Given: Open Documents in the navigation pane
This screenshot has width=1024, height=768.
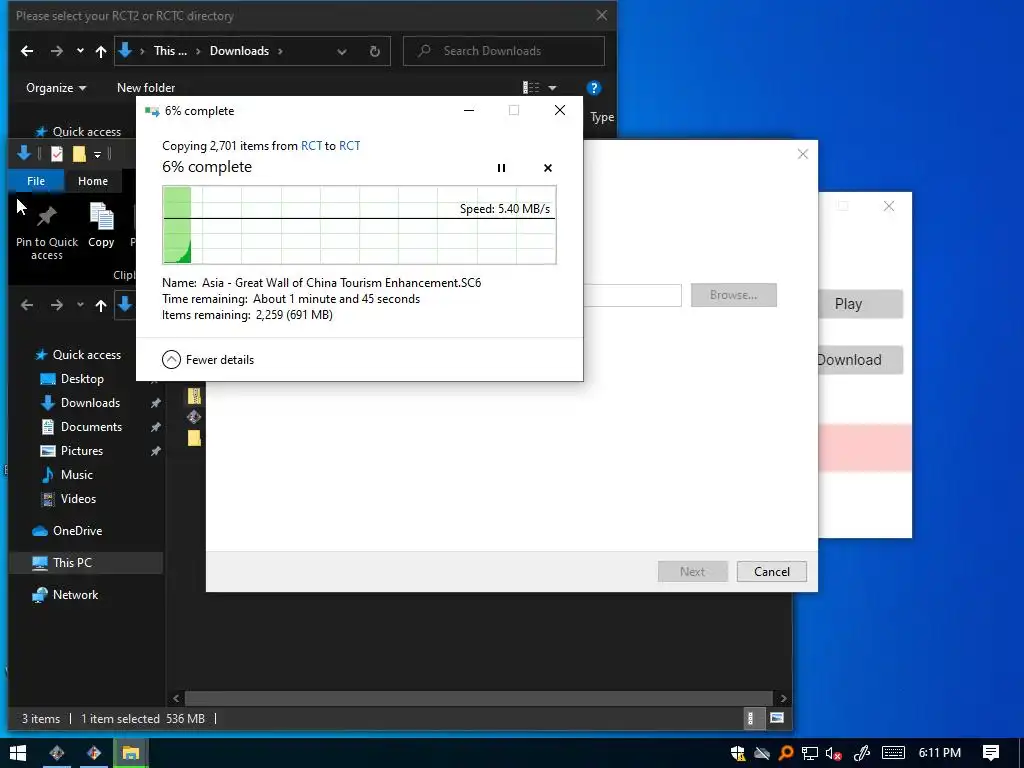Looking at the screenshot, I should pos(91,427).
